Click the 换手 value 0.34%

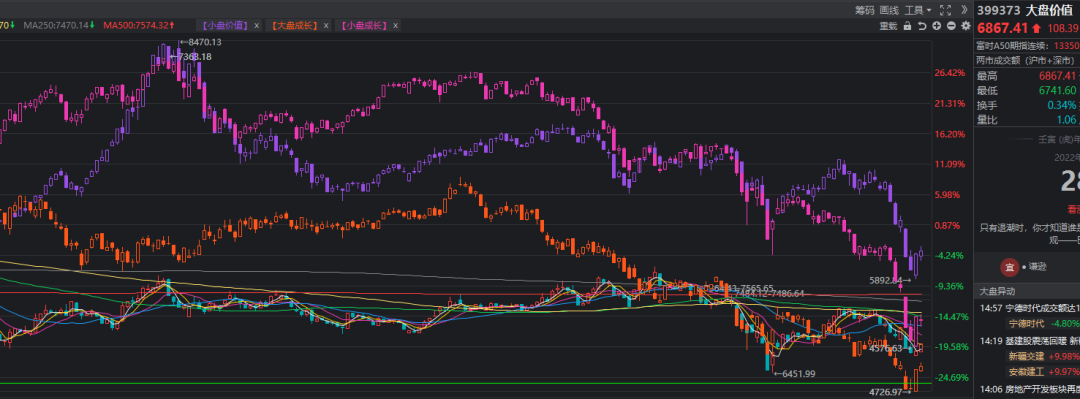coord(1061,105)
